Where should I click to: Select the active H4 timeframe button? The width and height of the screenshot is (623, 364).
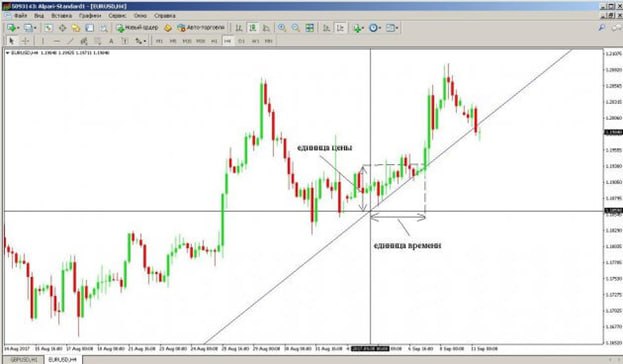(228, 41)
